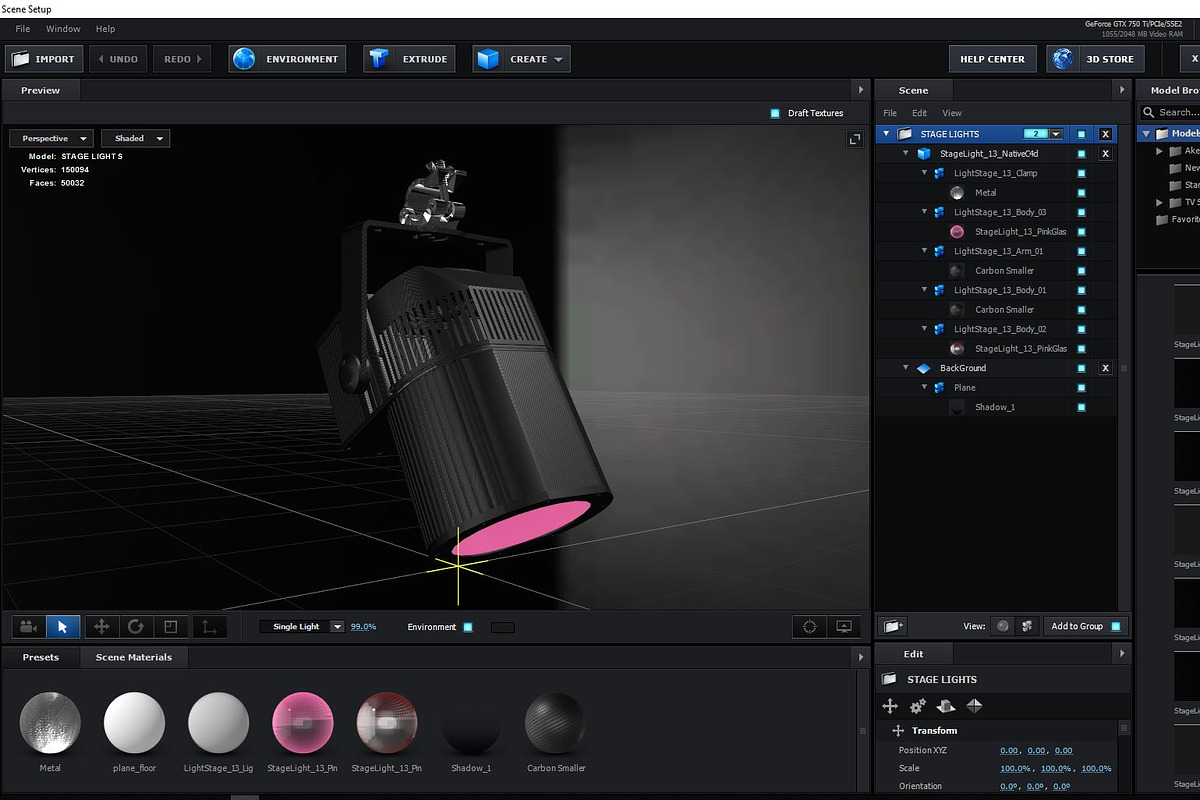
Task: Toggle the Environment checkbox
Action: click(468, 627)
